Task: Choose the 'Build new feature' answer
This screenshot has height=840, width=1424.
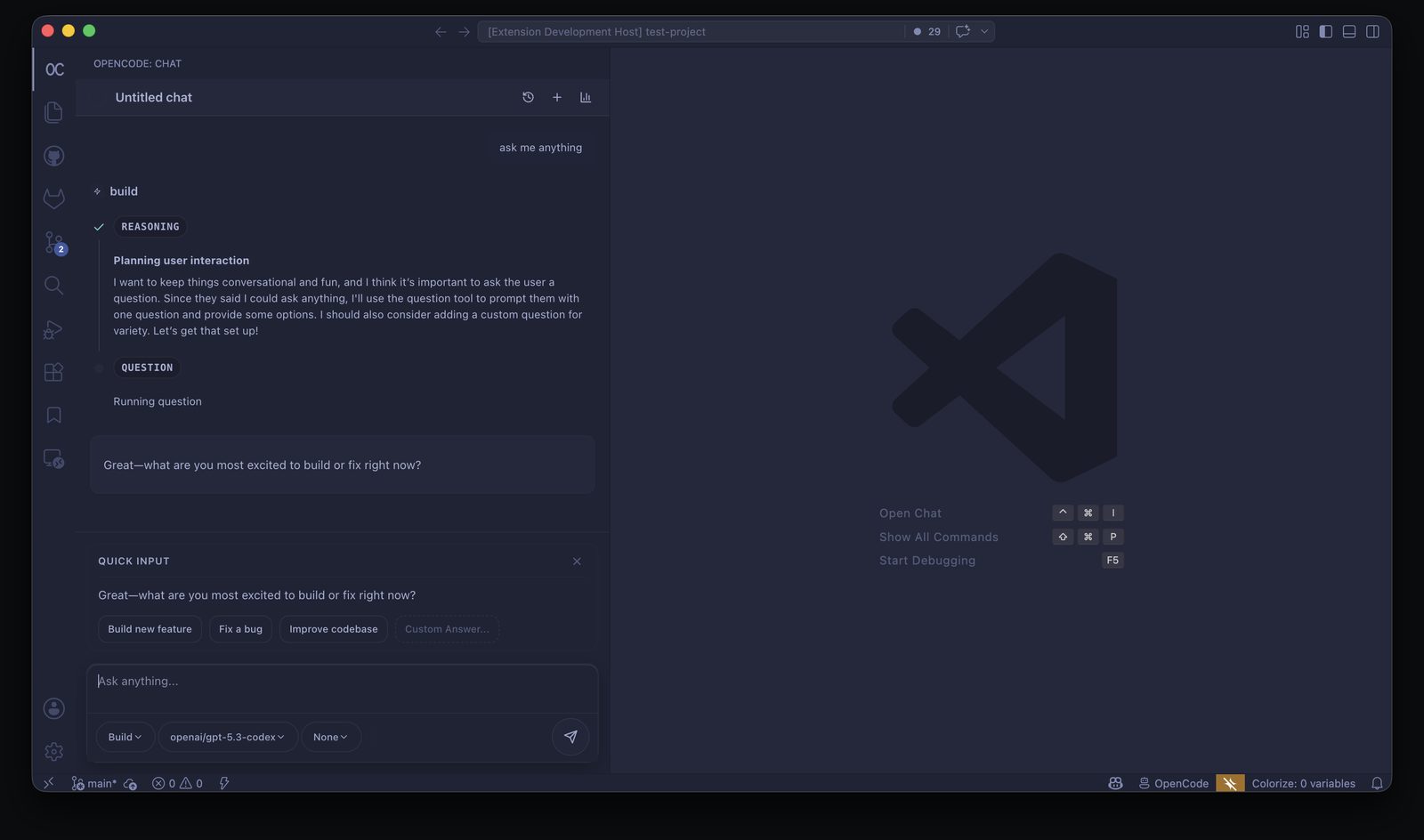Action: (150, 629)
